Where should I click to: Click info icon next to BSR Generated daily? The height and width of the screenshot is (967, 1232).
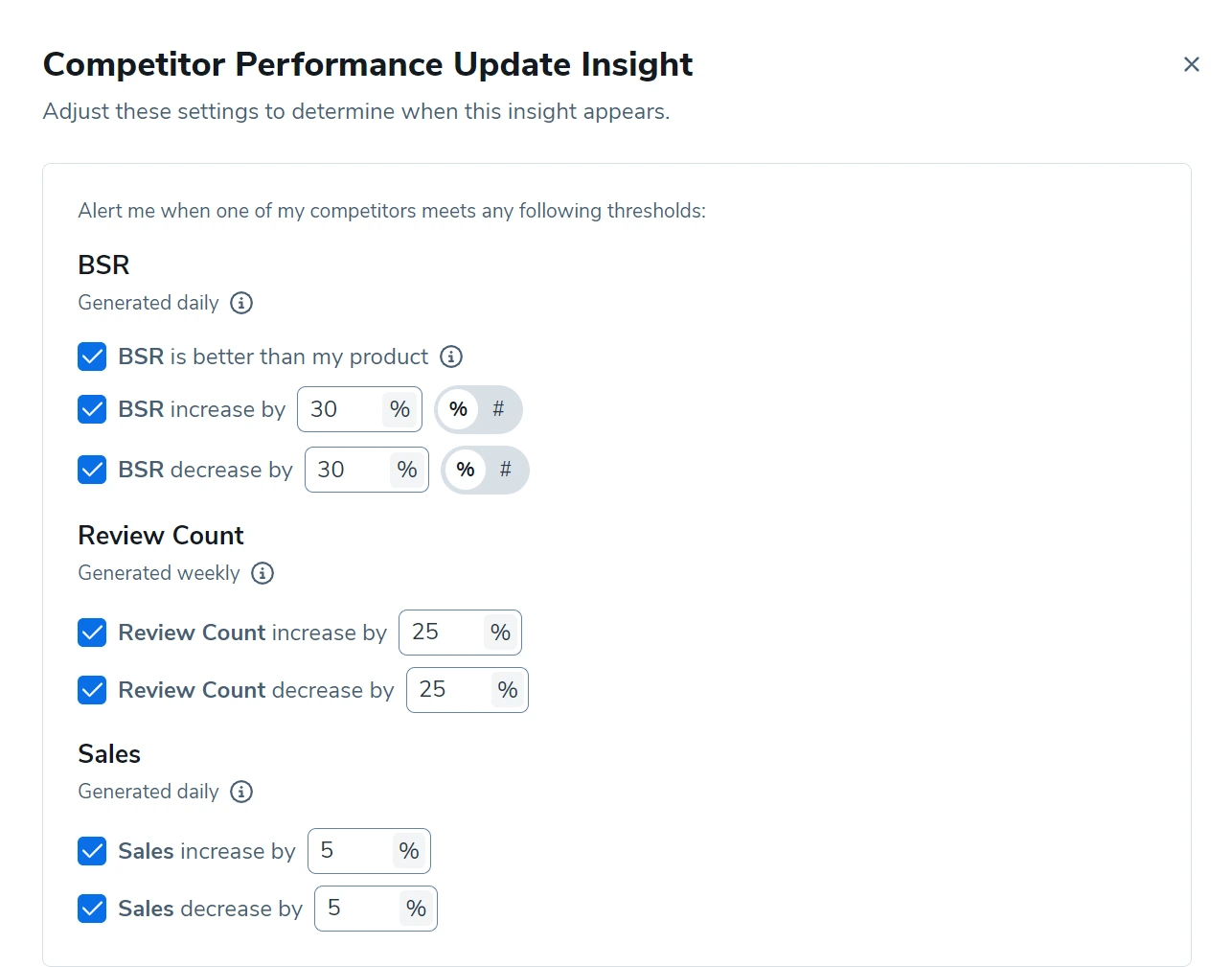pos(241,303)
